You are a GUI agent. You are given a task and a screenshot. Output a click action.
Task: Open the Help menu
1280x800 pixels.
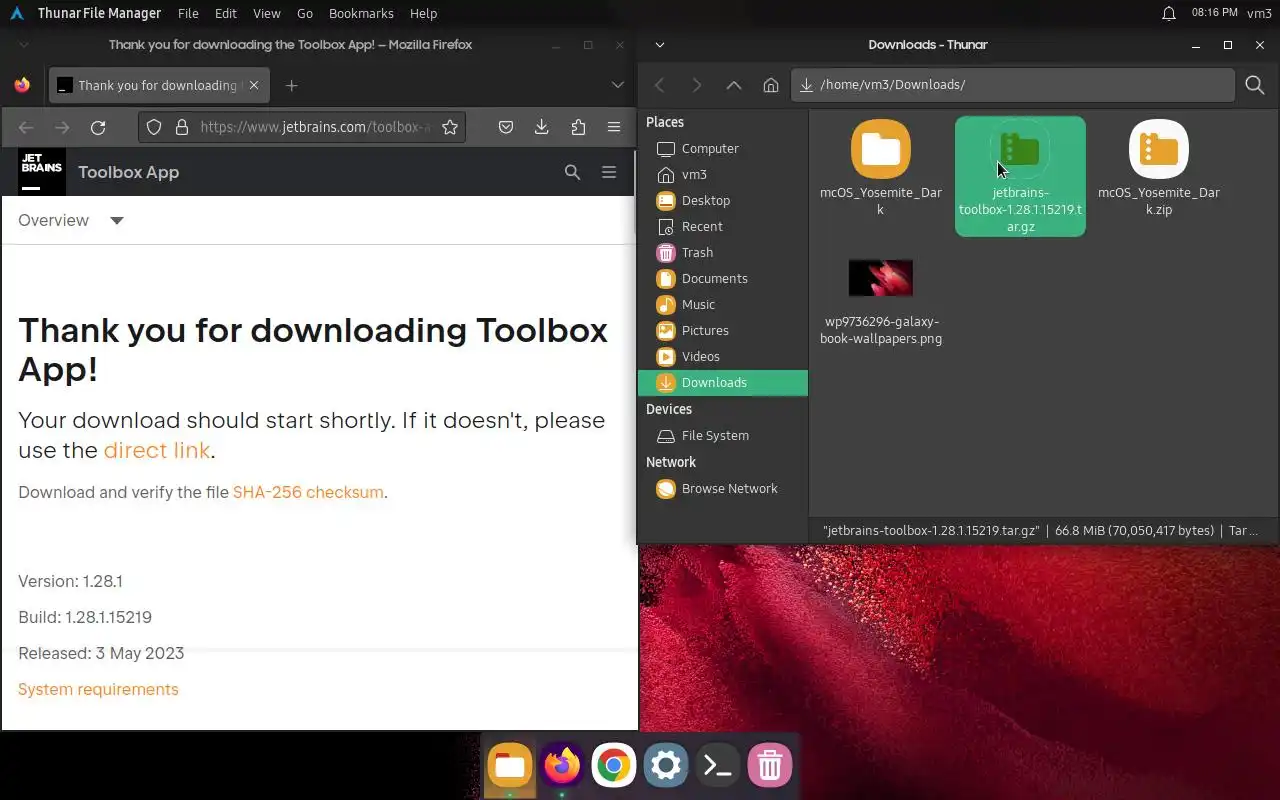point(423,13)
